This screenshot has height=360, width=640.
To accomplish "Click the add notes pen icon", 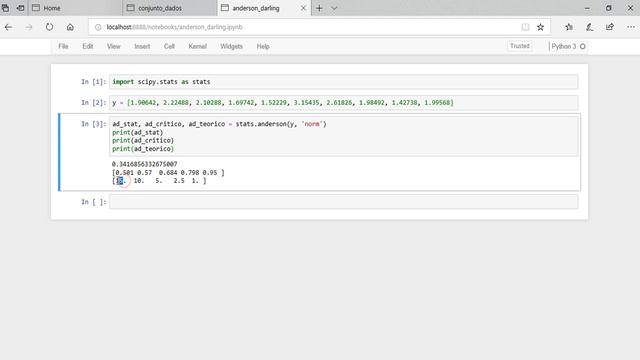I will point(589,27).
